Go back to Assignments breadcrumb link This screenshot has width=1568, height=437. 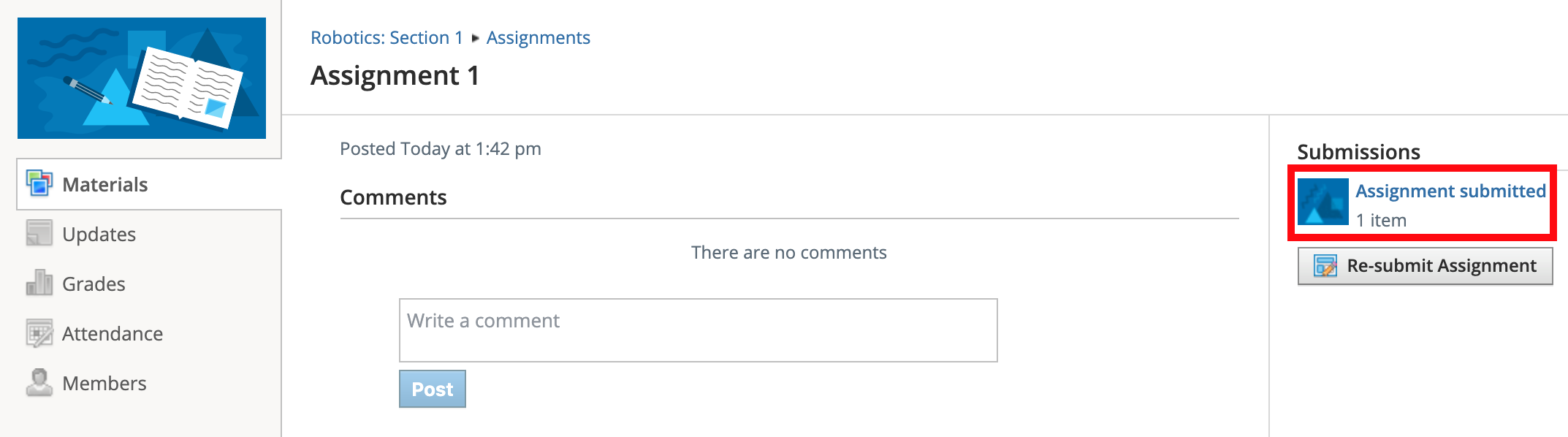[x=538, y=38]
